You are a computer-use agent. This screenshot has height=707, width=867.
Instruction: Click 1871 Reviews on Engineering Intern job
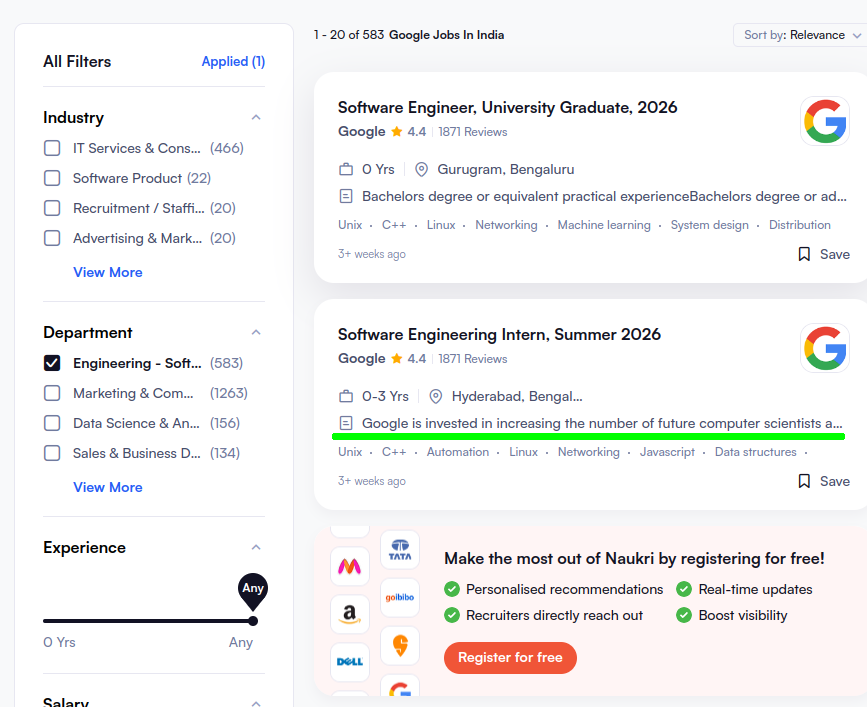tap(473, 359)
